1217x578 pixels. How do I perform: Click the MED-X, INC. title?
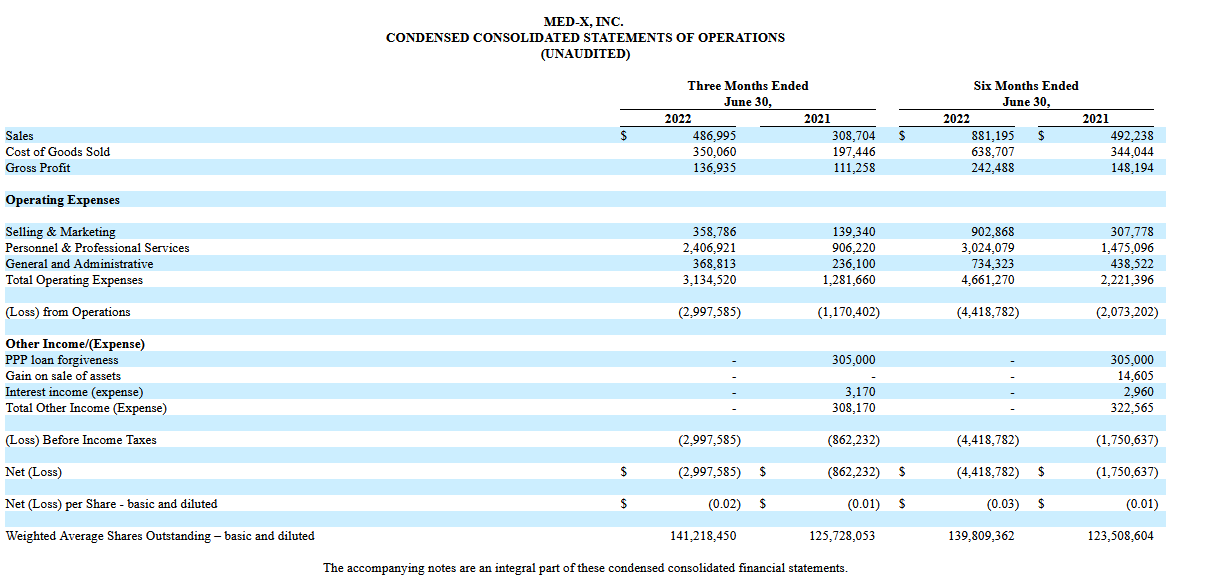pyautogui.click(x=584, y=21)
